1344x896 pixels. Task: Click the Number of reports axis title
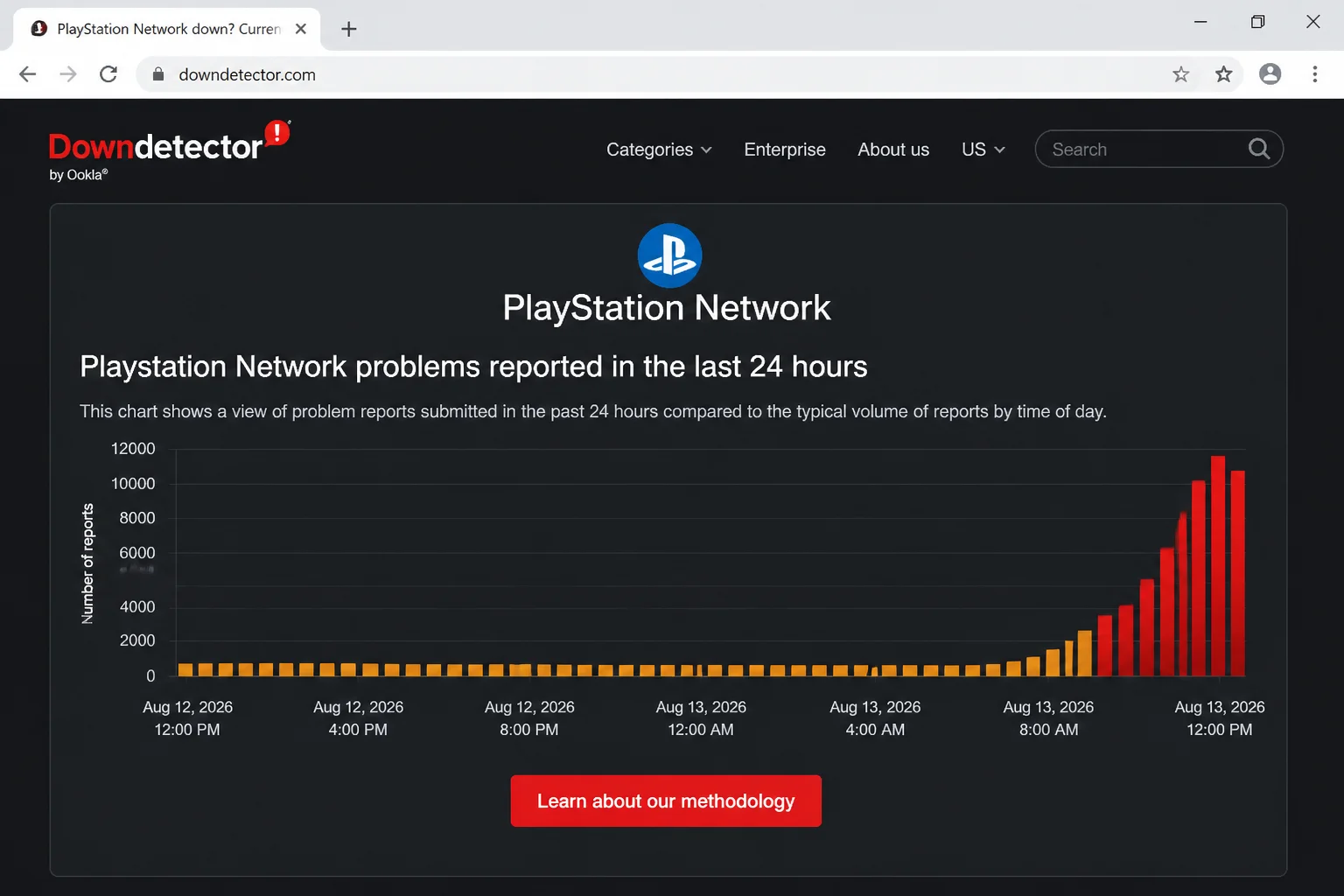pyautogui.click(x=87, y=563)
